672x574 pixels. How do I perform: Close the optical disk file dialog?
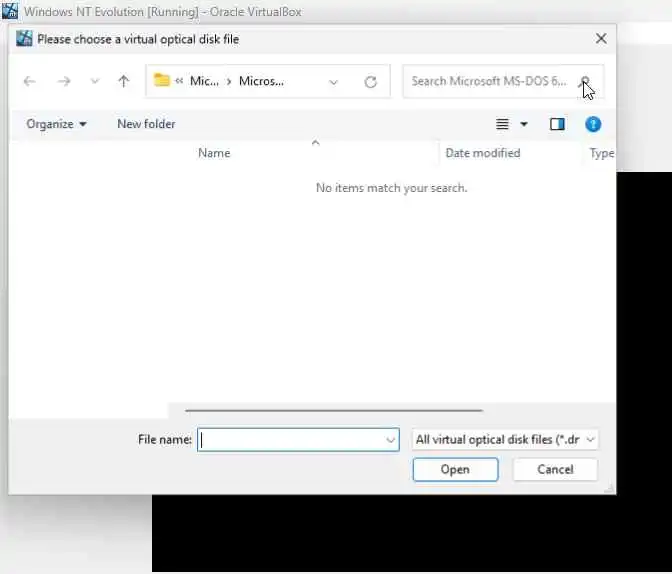601,39
